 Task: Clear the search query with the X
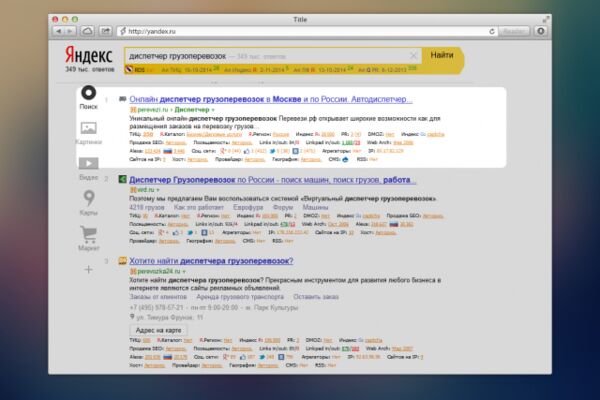coord(413,56)
